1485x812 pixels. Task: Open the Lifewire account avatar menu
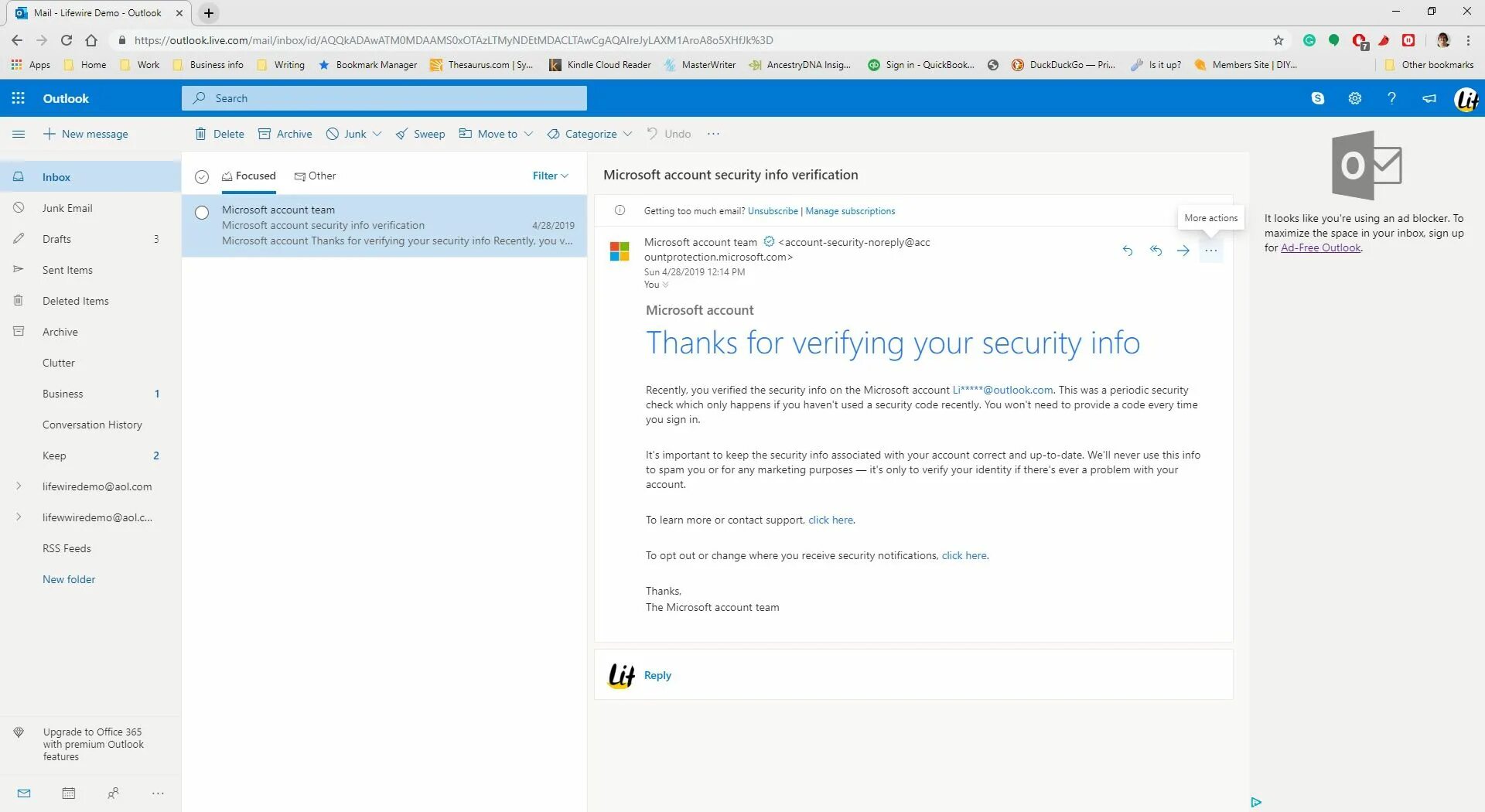pos(1466,98)
